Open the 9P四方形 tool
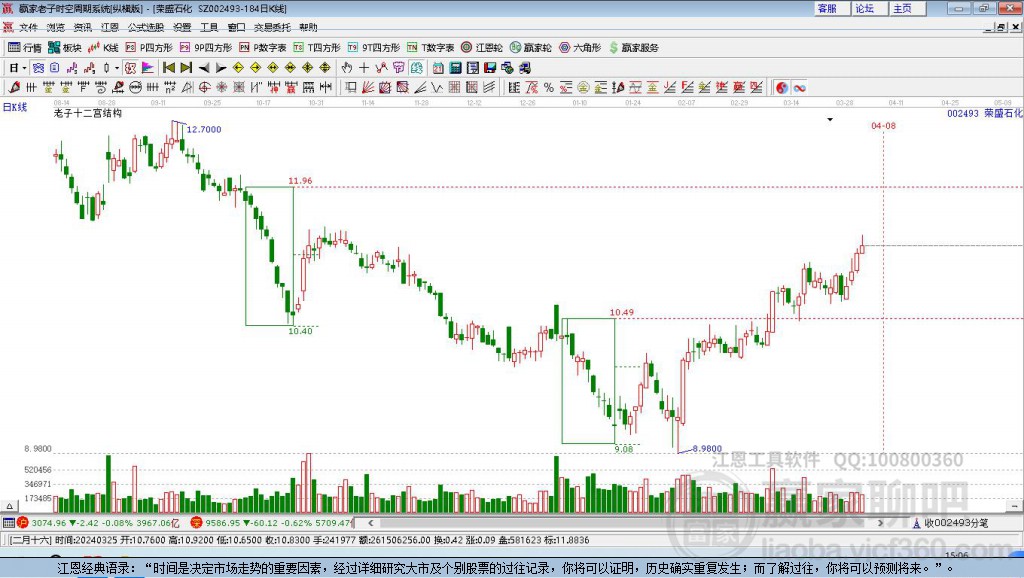This screenshot has width=1024, height=578. pos(206,48)
